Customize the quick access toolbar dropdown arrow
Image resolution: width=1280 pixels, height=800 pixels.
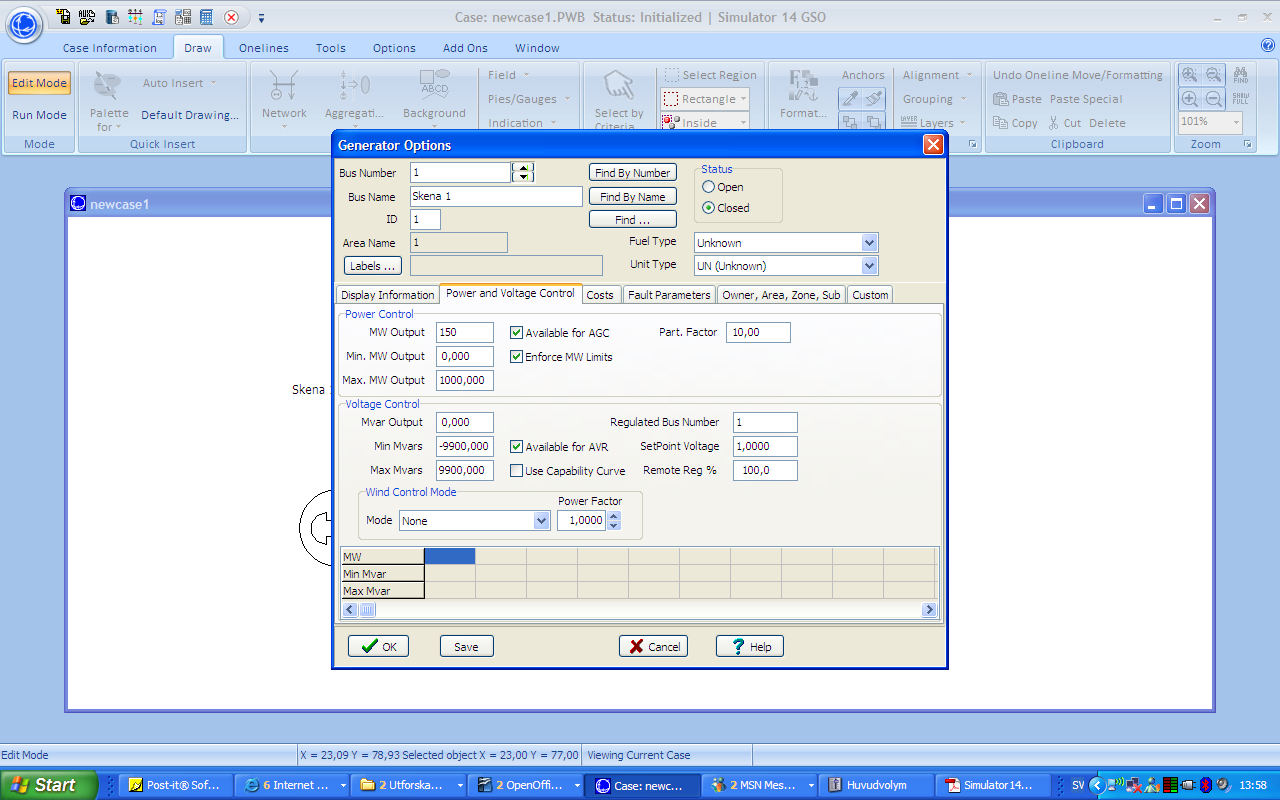[x=261, y=18]
